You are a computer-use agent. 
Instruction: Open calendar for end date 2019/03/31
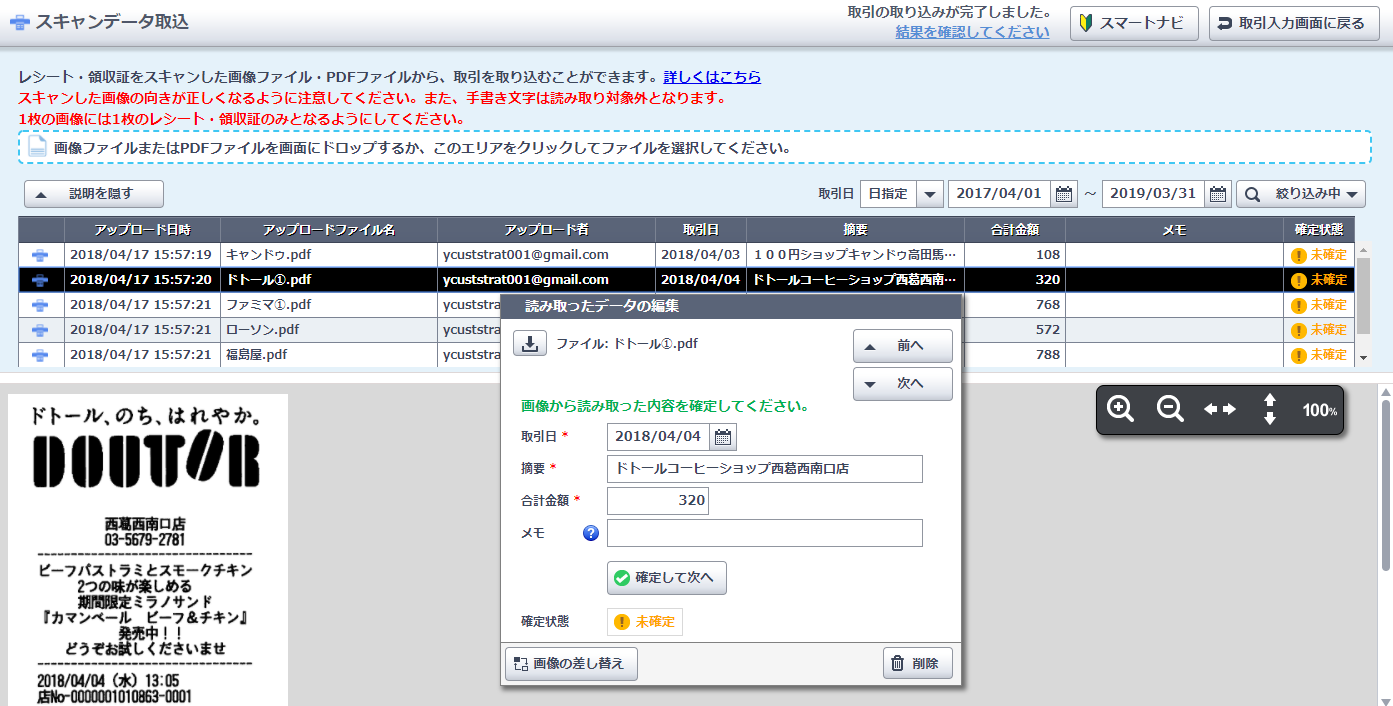(1218, 193)
